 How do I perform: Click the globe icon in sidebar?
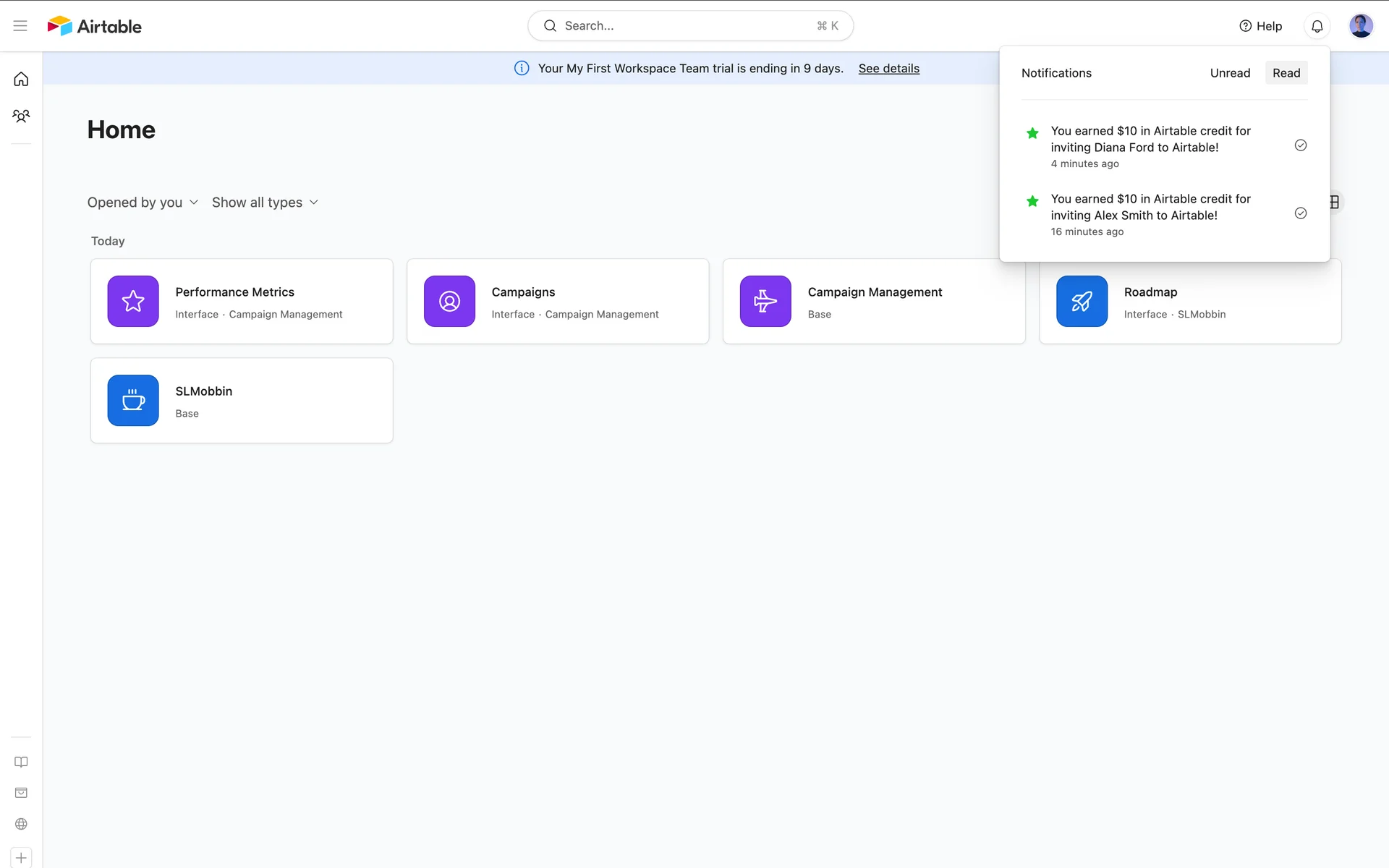pyautogui.click(x=21, y=824)
